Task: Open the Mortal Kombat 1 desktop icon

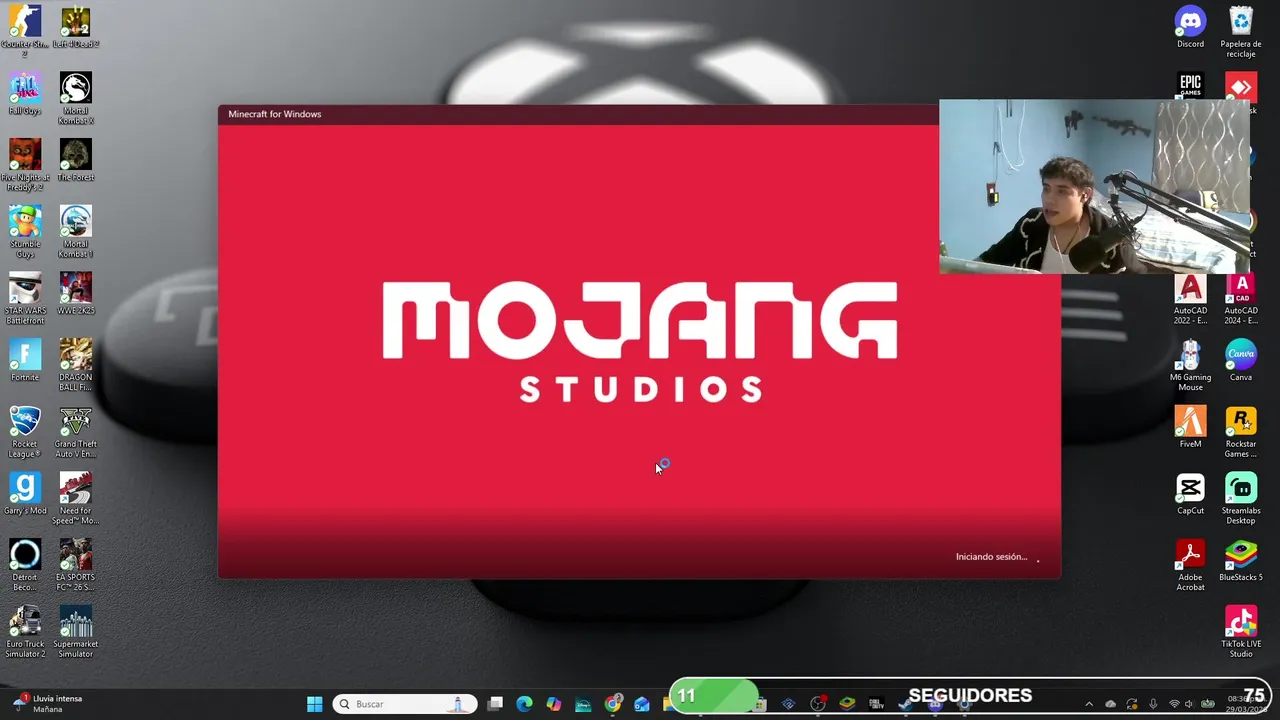Action: tap(76, 231)
